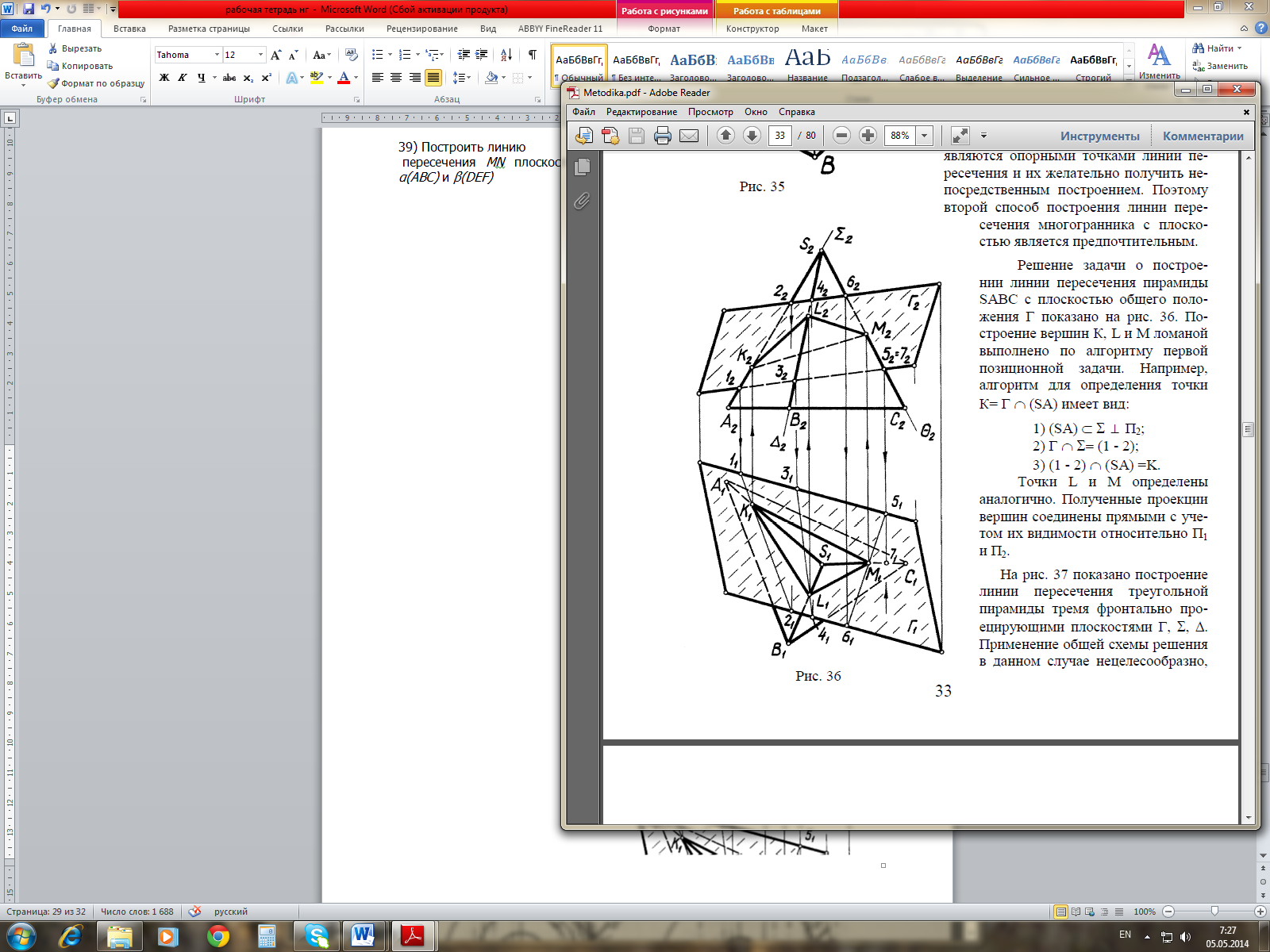Zoom out with minus icon in Adobe Reader

842,136
